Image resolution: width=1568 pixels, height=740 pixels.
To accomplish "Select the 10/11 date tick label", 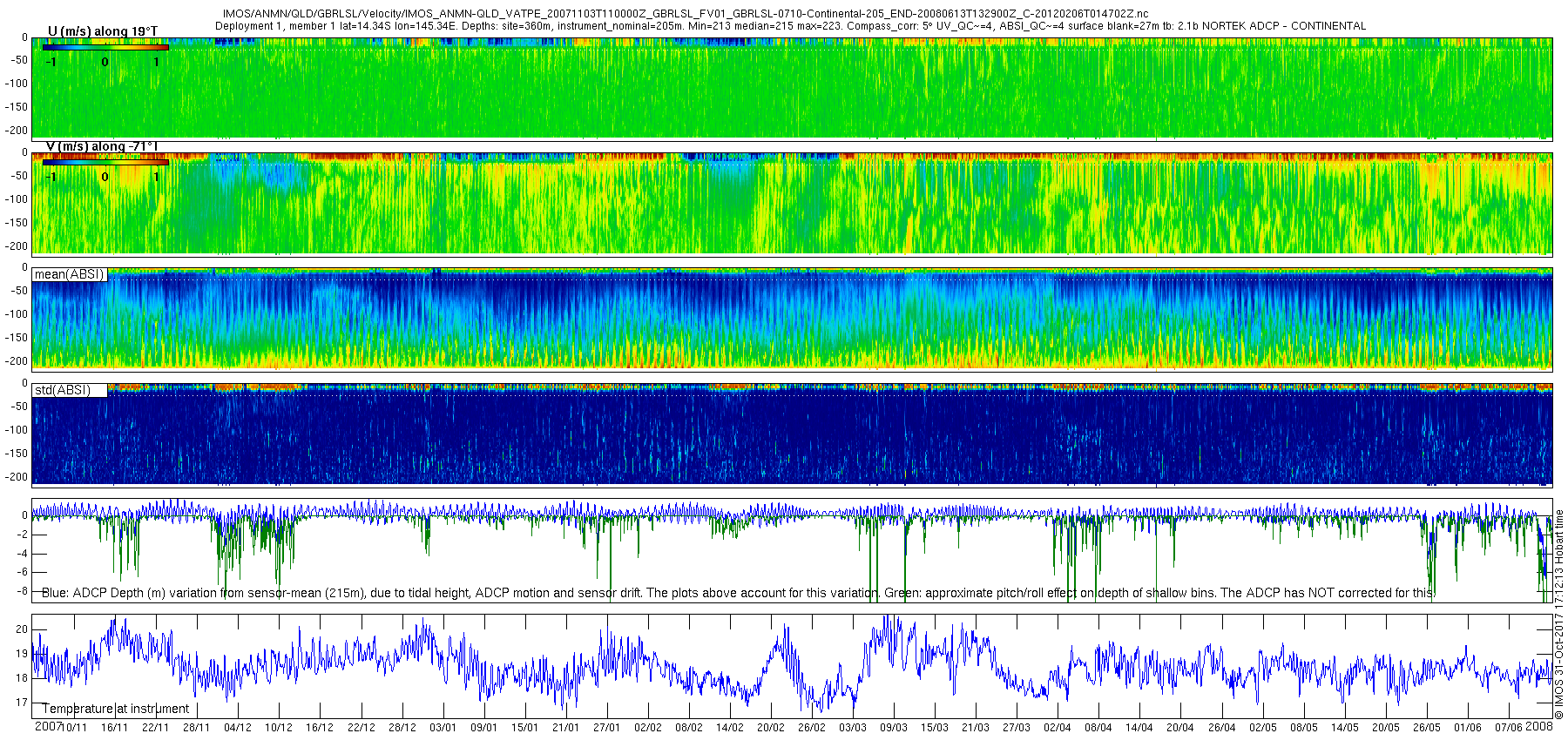I will pyautogui.click(x=73, y=728).
